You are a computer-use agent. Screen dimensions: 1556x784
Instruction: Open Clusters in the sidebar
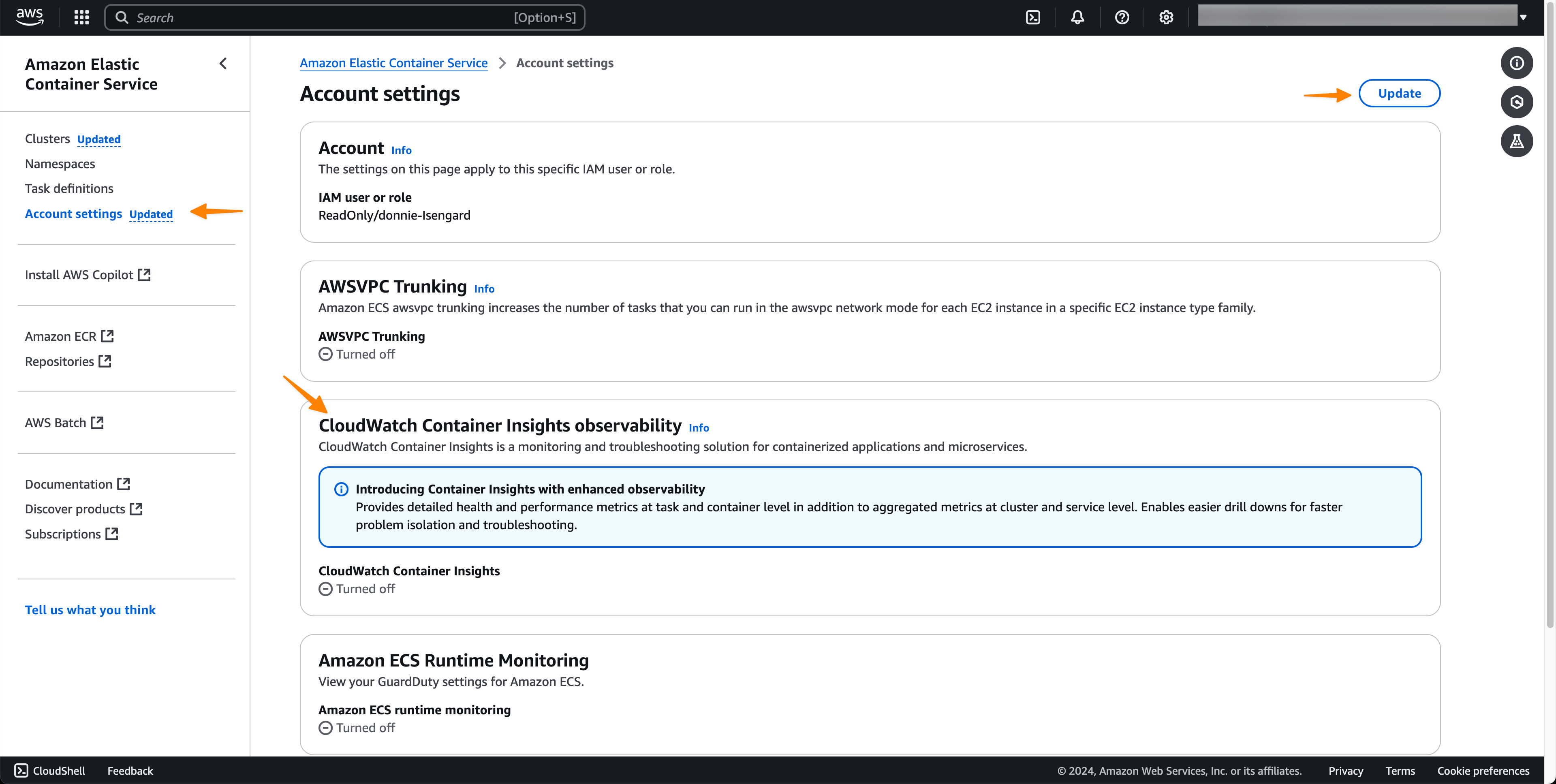[x=47, y=139]
